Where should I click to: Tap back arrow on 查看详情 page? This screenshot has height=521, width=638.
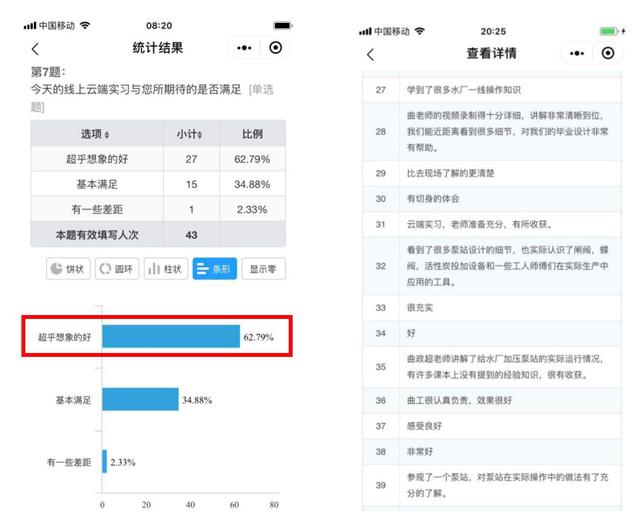pyautogui.click(x=370, y=54)
